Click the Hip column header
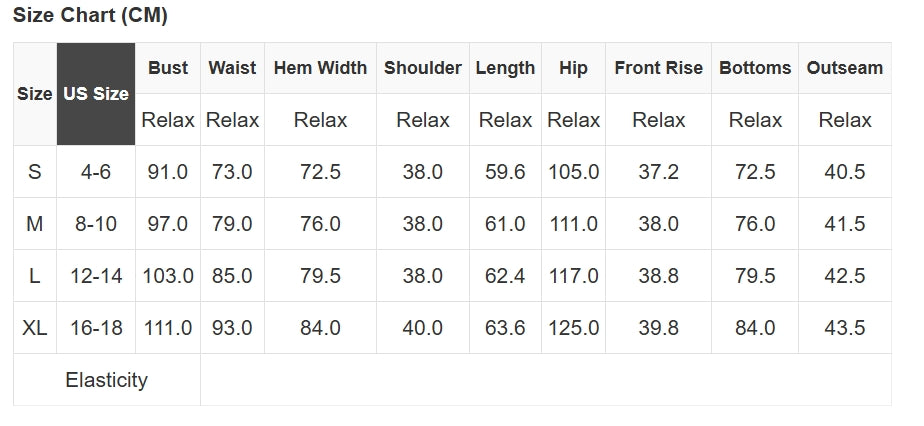Viewport: 924px width, 426px height. (574, 68)
